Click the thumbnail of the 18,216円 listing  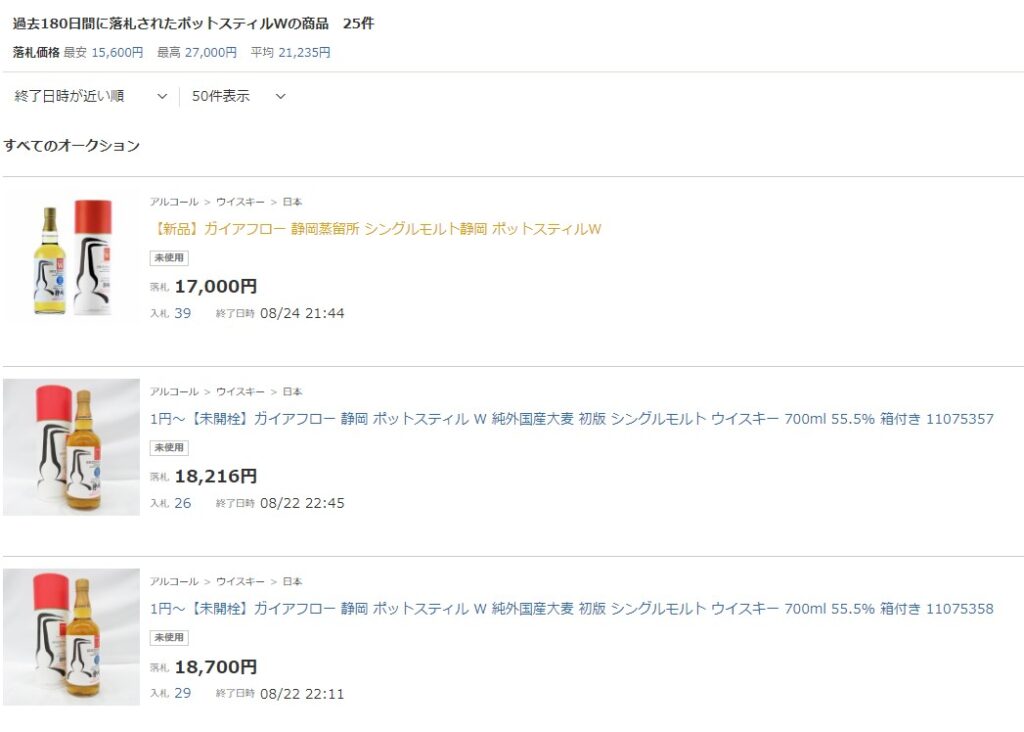[72, 447]
